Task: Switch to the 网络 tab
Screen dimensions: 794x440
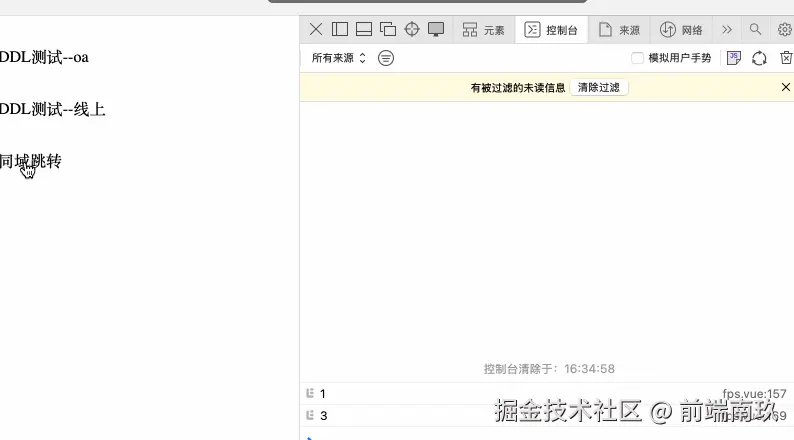Action: click(x=681, y=30)
